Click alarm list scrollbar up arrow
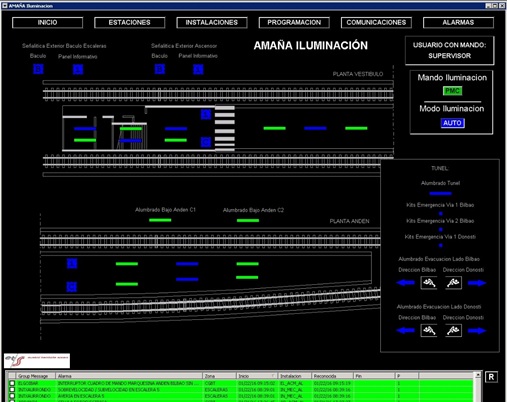Viewport: 507px width, 402px height. [x=478, y=375]
